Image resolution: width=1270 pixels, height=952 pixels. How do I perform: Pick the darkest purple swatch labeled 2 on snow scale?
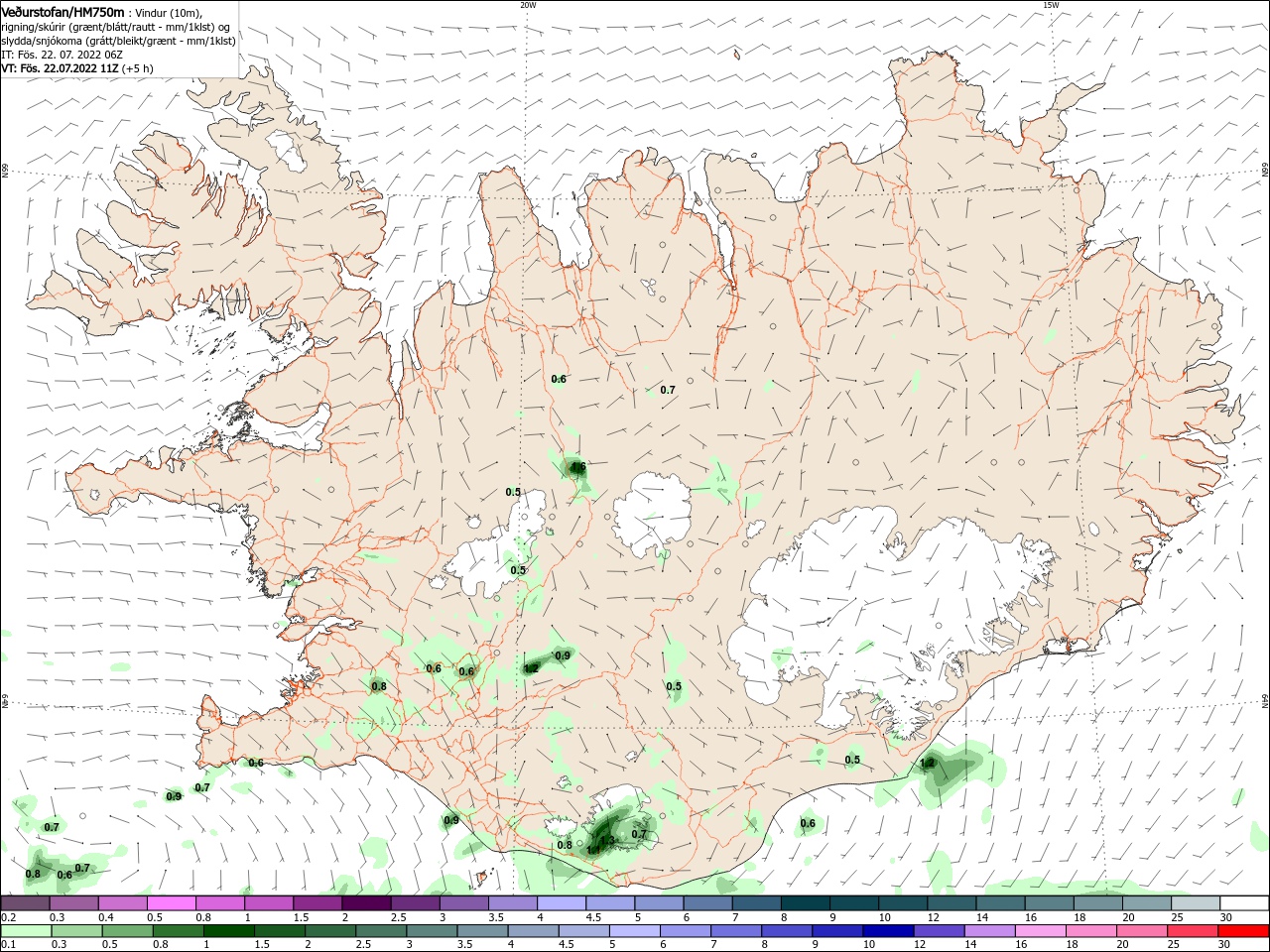(366, 903)
